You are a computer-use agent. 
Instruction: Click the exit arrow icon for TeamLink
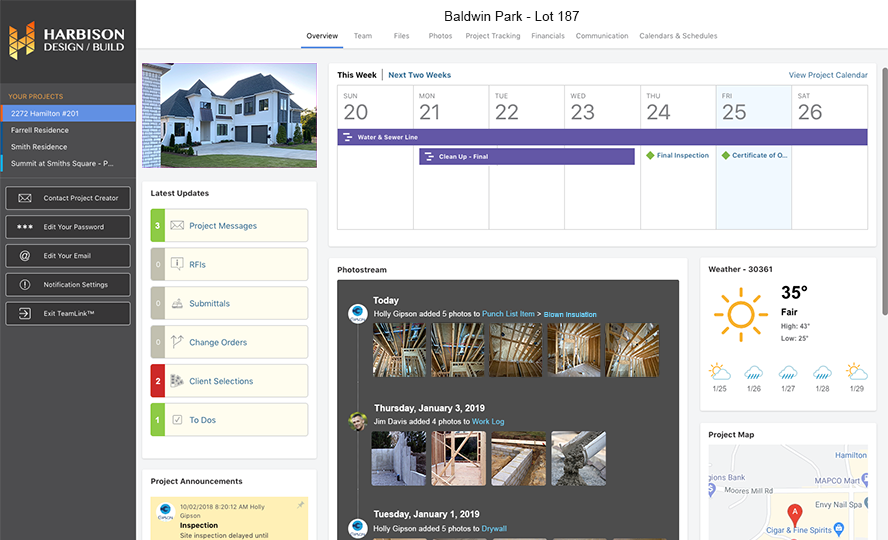pos(25,314)
